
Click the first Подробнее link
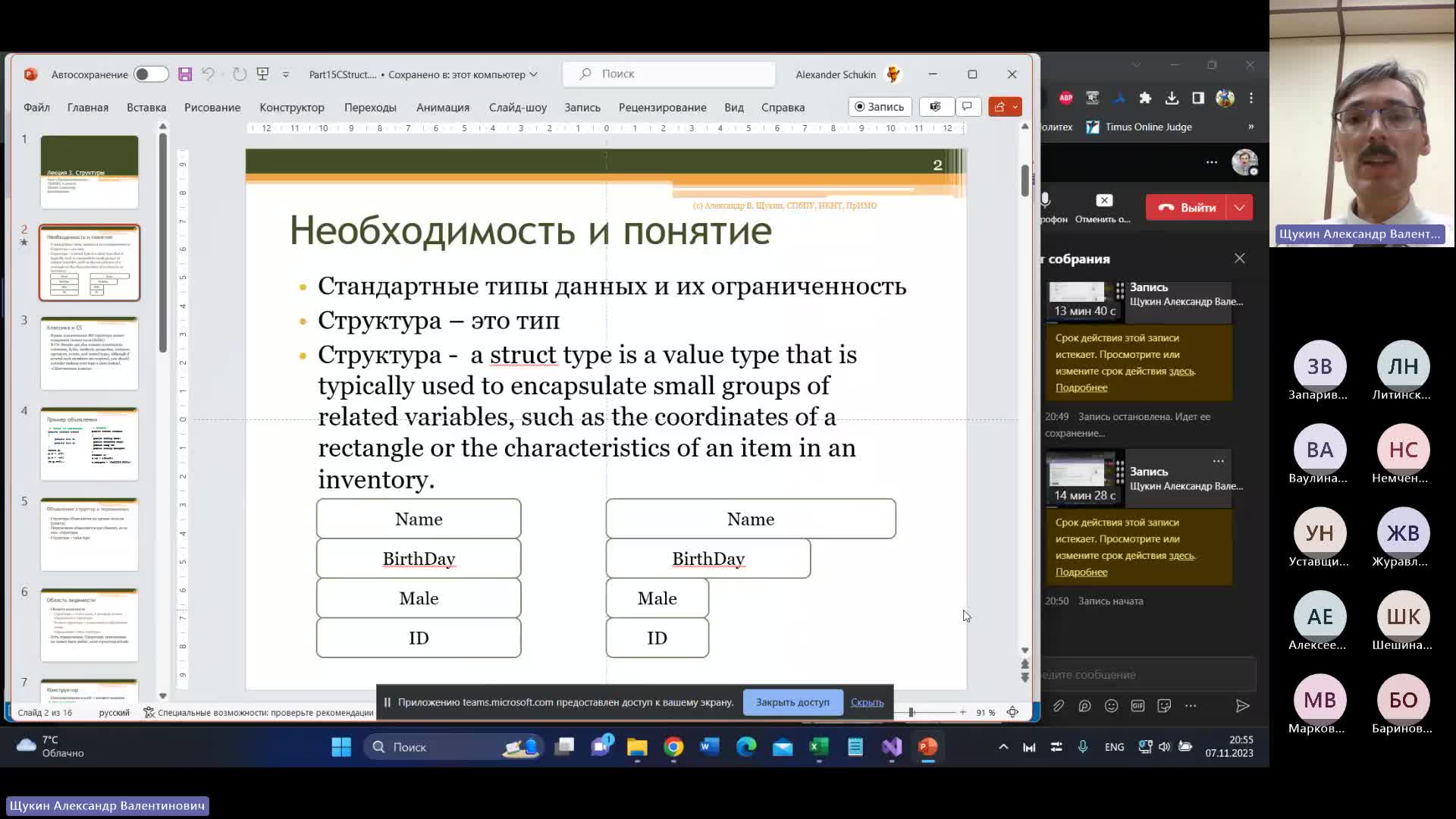(1081, 388)
